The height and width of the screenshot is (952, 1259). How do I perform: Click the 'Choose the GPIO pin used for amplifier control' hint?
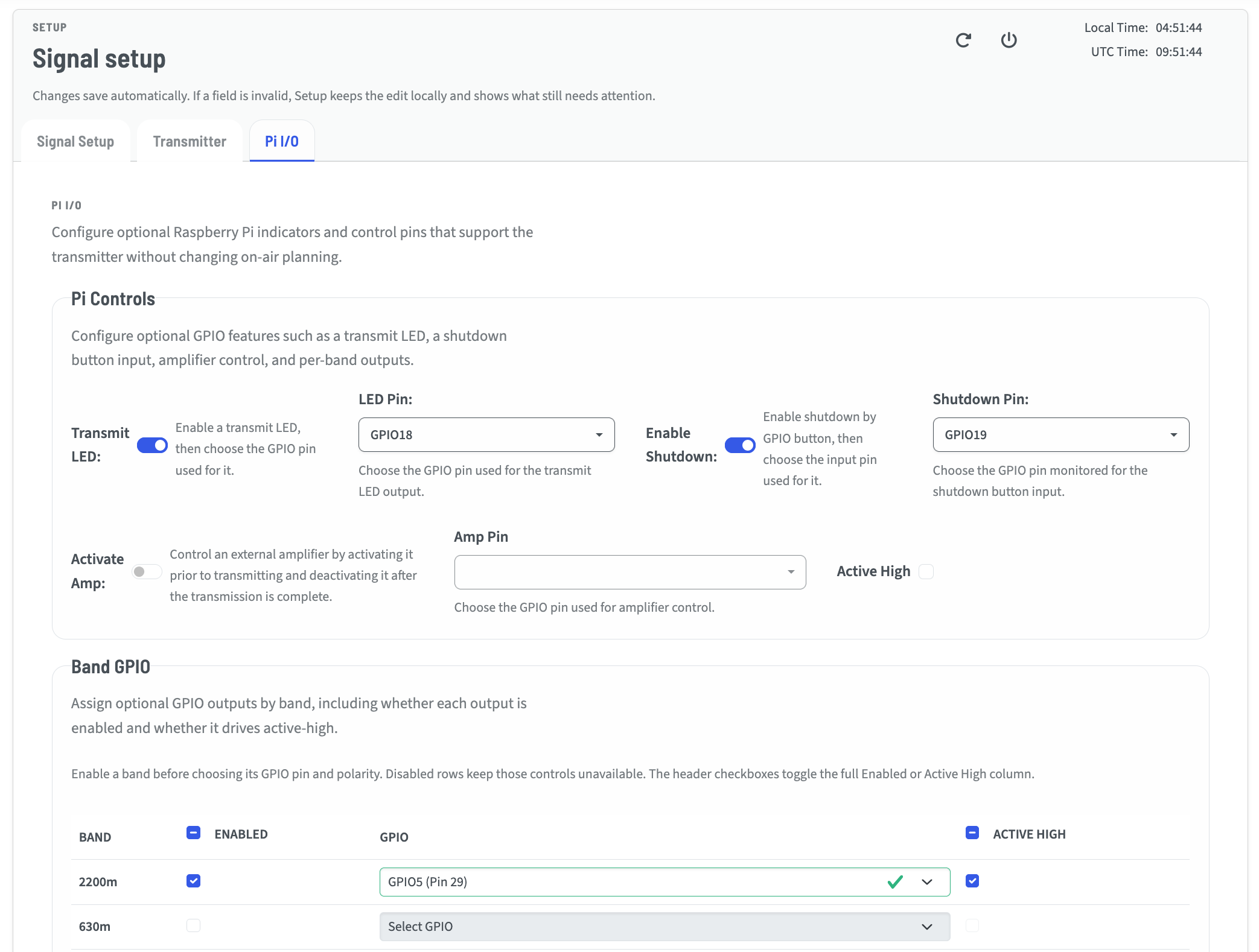(584, 608)
